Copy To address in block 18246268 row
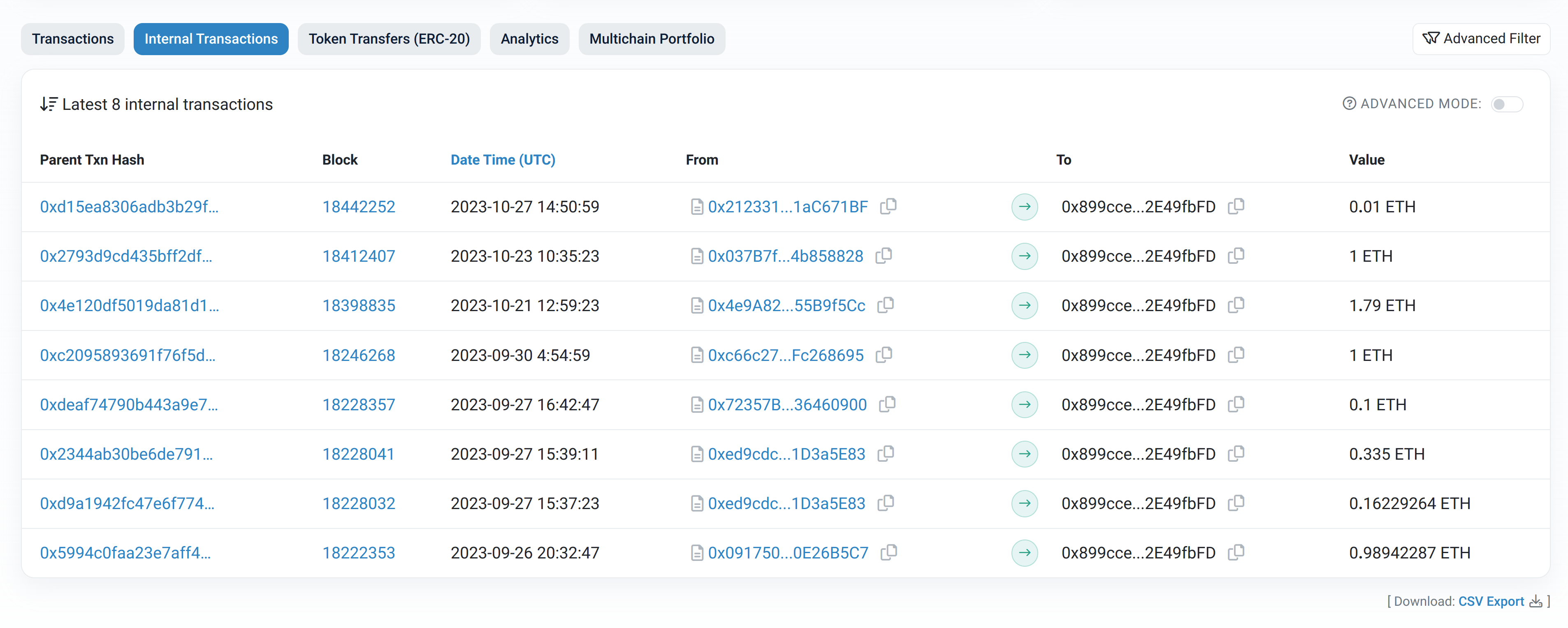 (x=1236, y=354)
